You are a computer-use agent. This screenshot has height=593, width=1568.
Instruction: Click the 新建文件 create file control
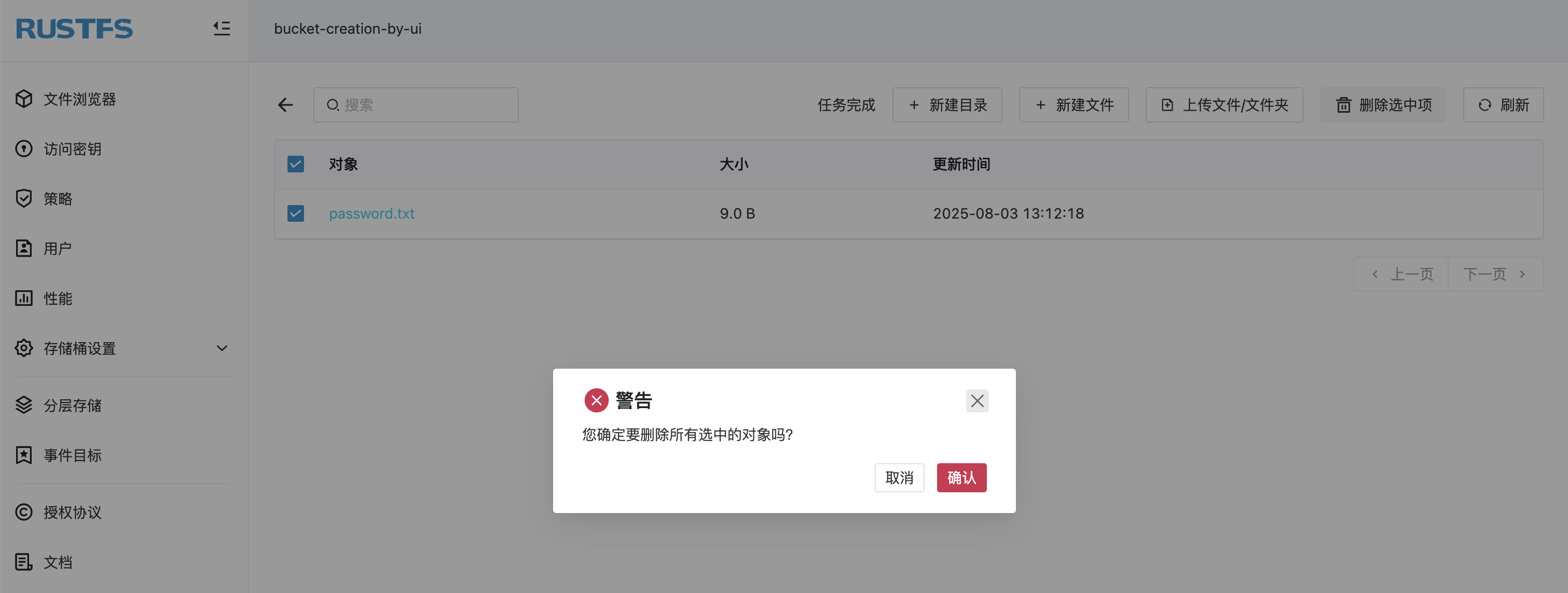1073,105
